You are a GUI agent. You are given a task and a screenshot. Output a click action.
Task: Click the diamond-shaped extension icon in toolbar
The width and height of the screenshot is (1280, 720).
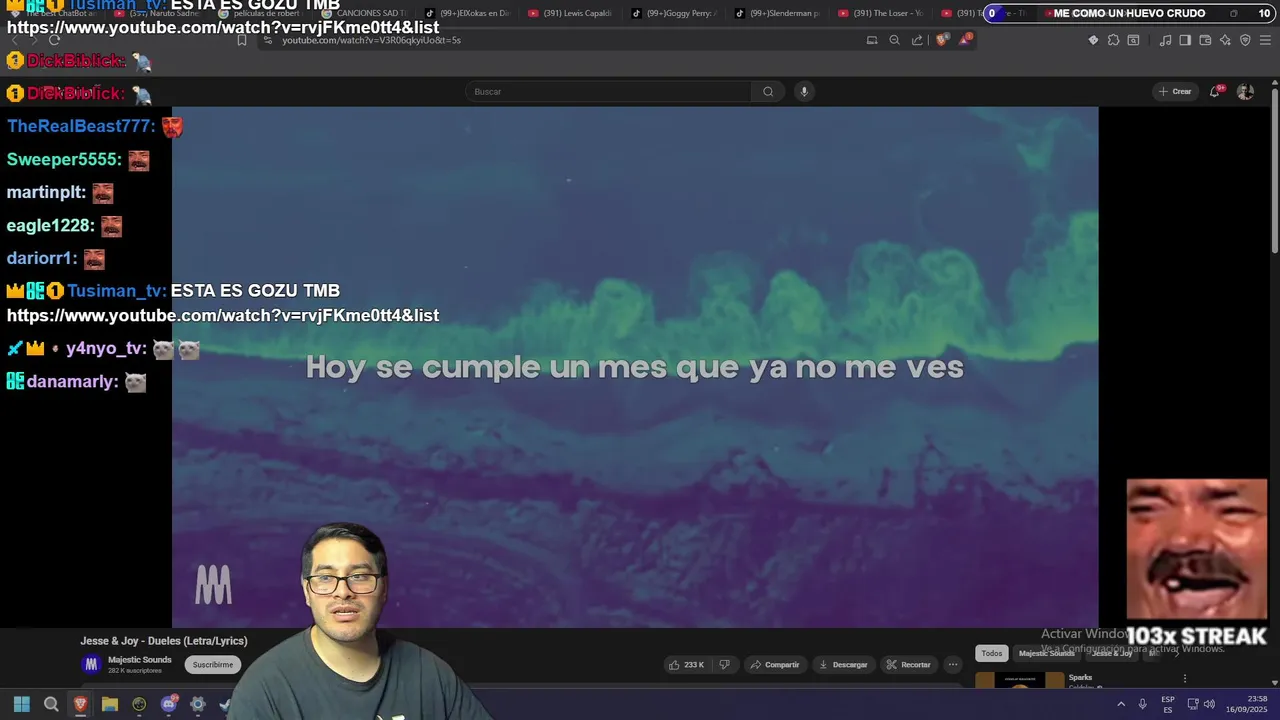[x=1093, y=40]
